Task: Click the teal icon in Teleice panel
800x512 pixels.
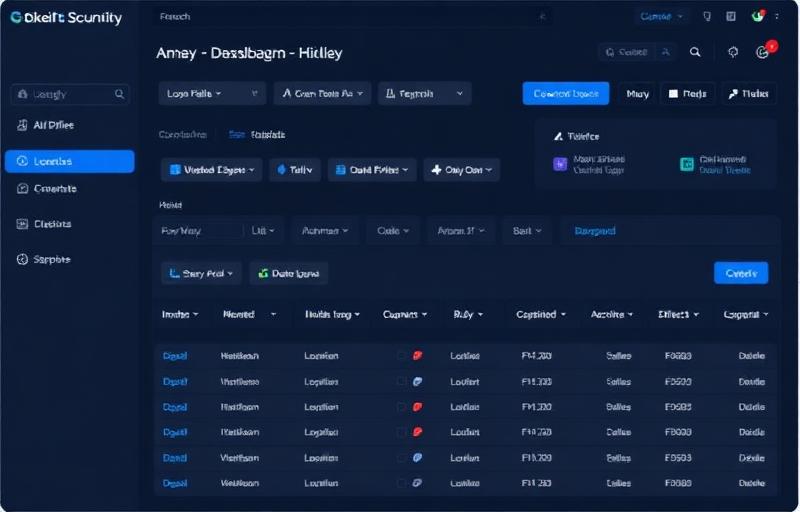Action: [687, 164]
